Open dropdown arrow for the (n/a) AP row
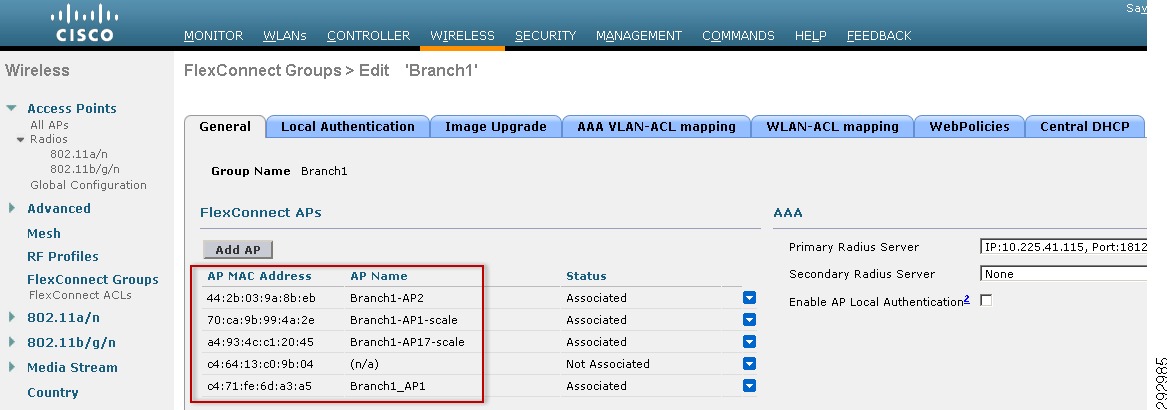 tap(749, 364)
